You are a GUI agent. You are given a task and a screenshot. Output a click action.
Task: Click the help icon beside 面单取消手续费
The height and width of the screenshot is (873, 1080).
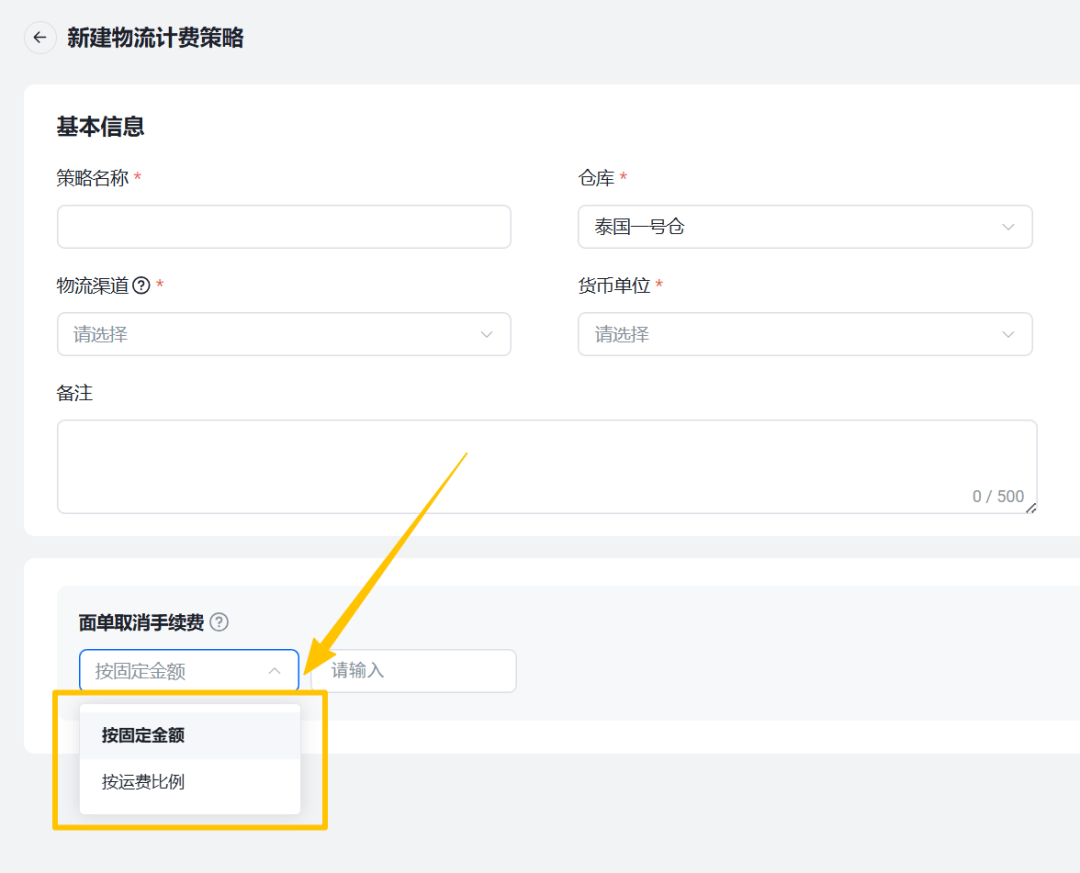pos(219,623)
